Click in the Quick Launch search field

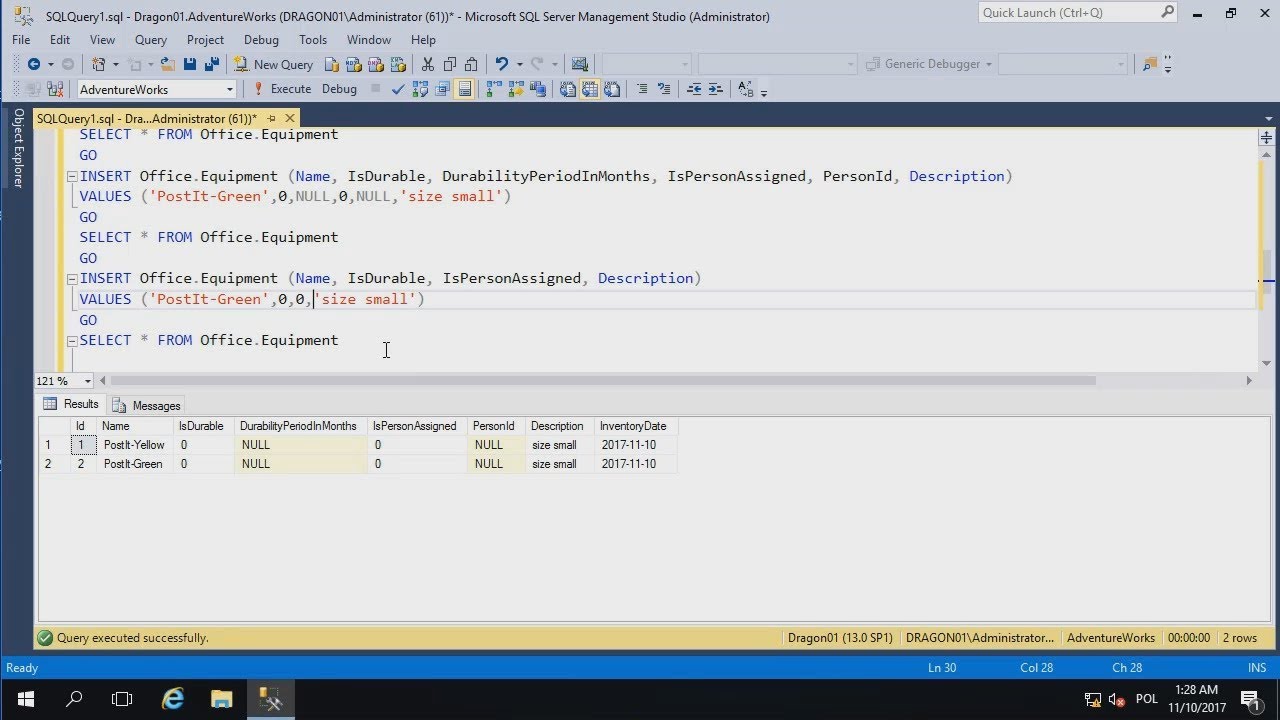[x=1069, y=13]
